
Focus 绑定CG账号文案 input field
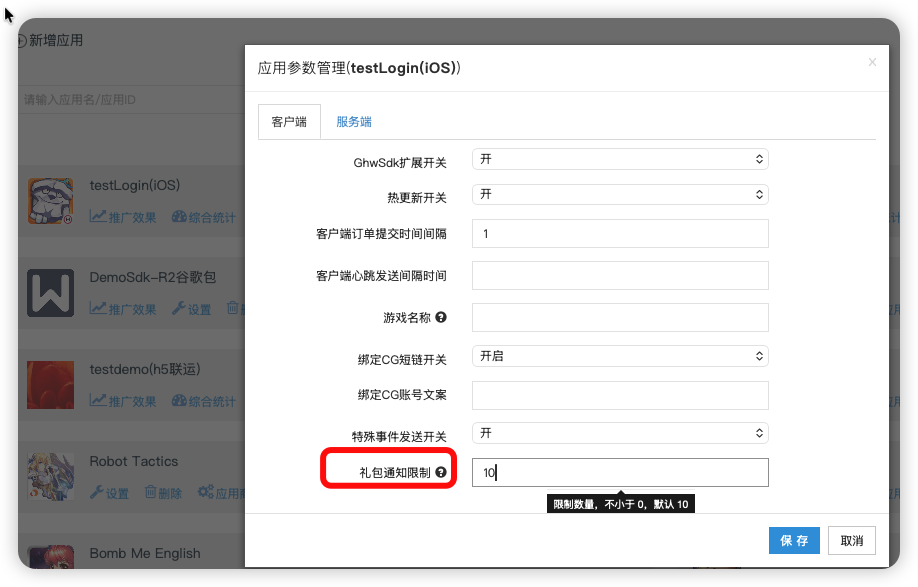tap(620, 395)
